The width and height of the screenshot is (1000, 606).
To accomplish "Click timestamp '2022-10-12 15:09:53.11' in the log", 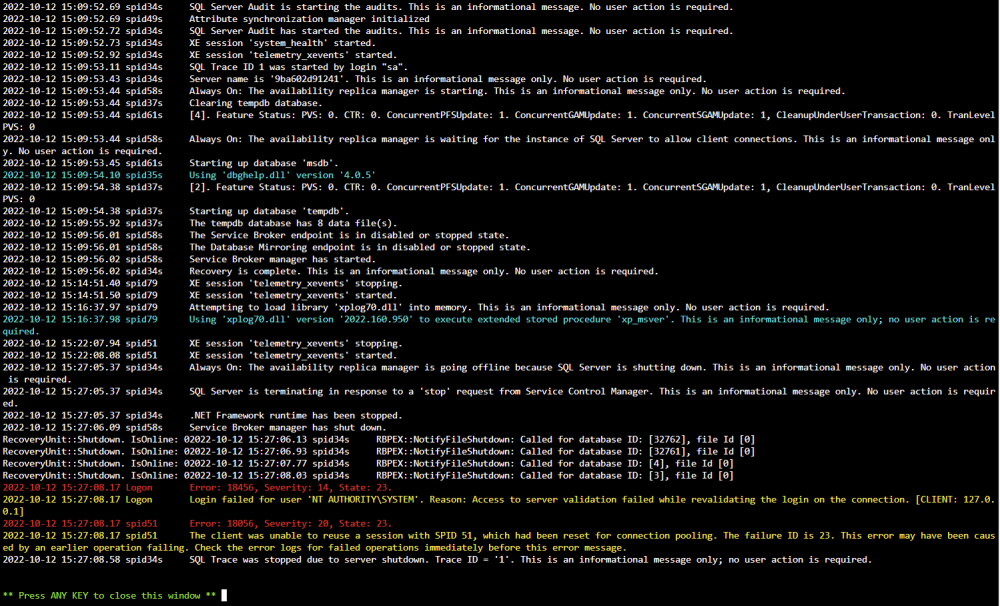I will click(61, 67).
